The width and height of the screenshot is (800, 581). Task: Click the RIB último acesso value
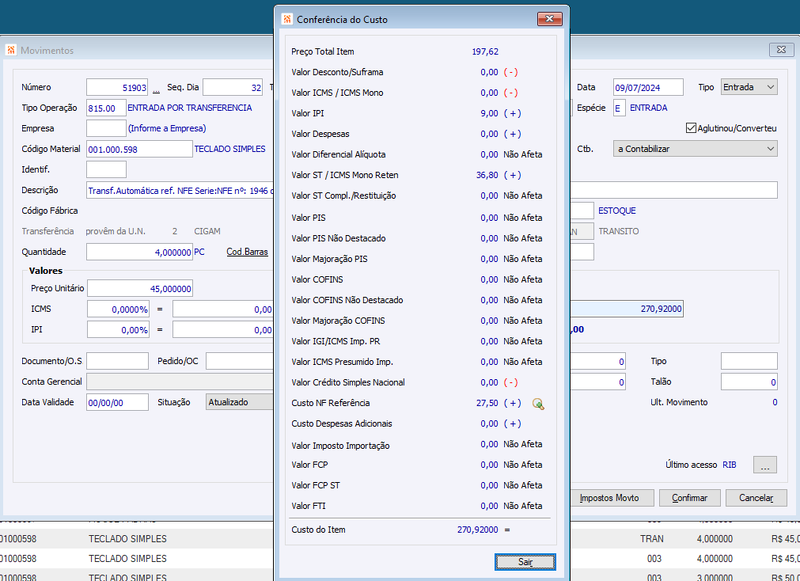[x=729, y=465]
